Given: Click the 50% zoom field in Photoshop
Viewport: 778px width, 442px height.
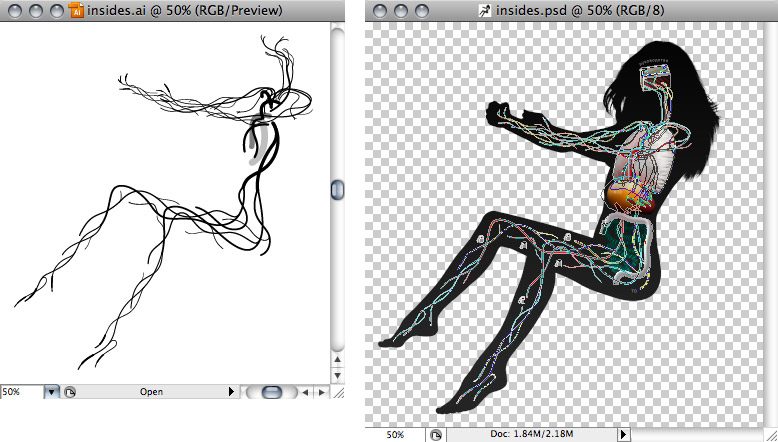Looking at the screenshot, I should 395,434.
